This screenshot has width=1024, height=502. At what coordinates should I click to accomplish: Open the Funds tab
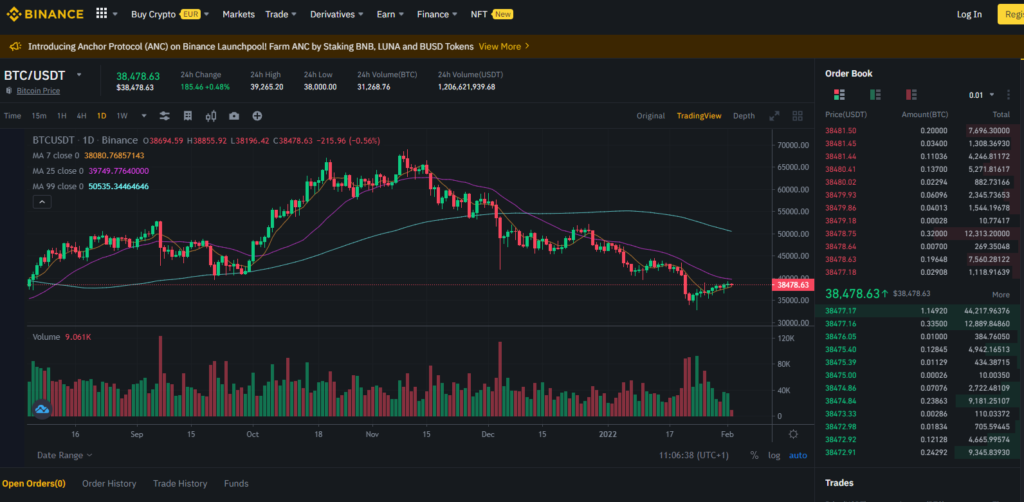(236, 484)
